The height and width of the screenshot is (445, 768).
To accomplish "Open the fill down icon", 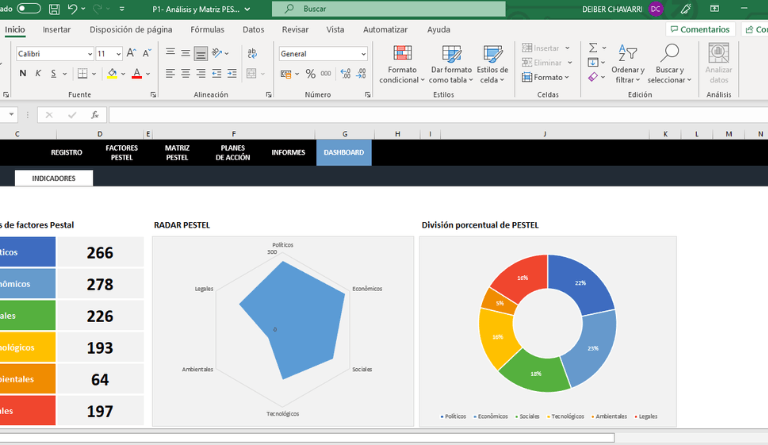I will [x=593, y=62].
